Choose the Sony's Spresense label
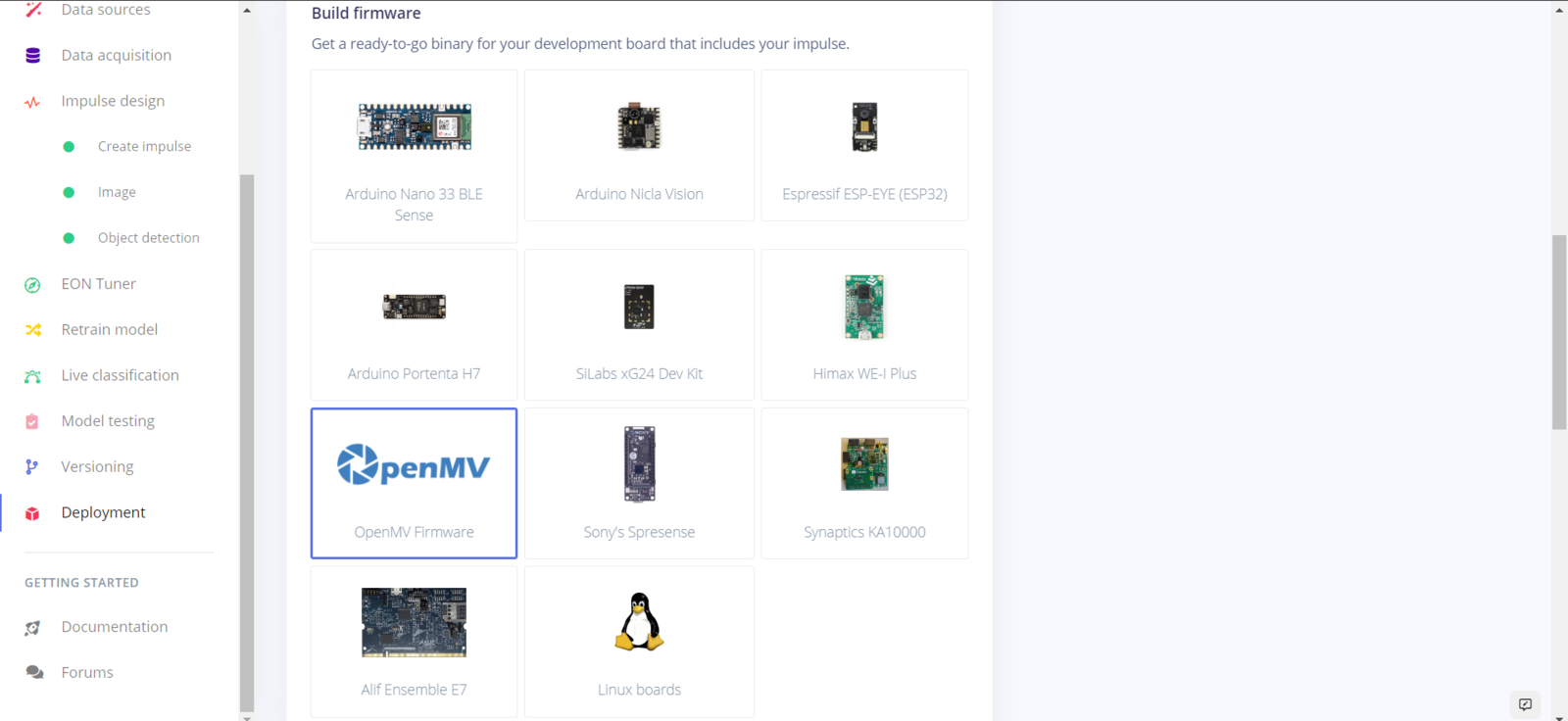 pos(639,533)
